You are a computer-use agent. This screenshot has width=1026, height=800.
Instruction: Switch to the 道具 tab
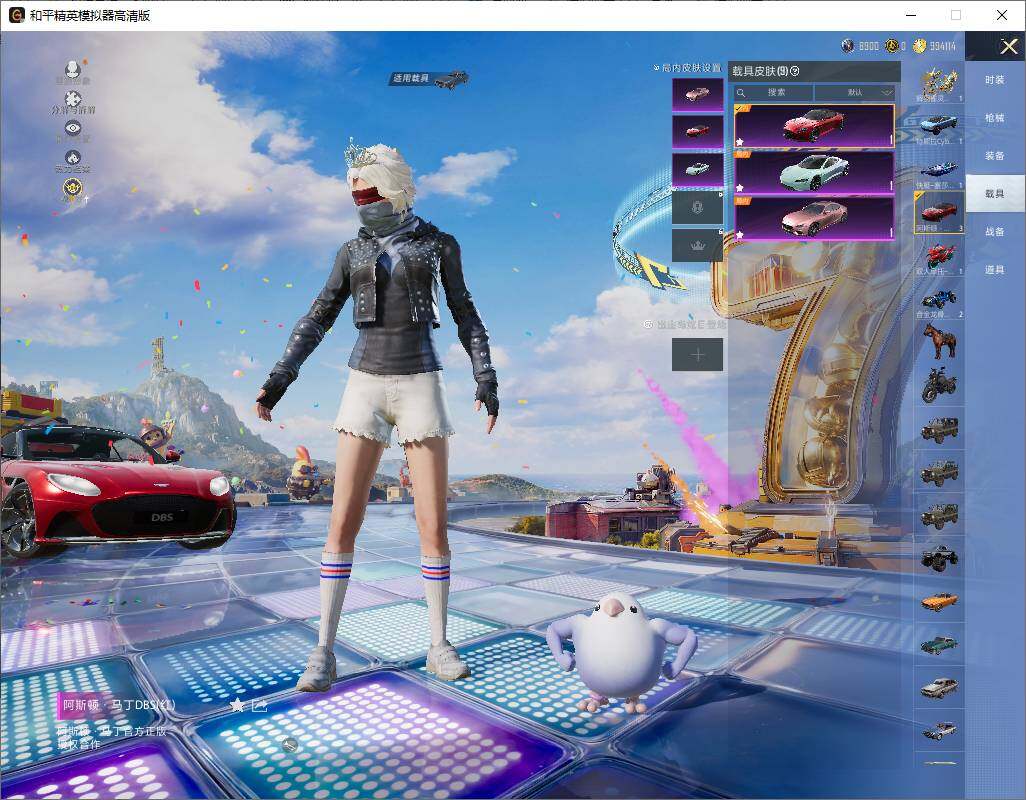tap(995, 270)
